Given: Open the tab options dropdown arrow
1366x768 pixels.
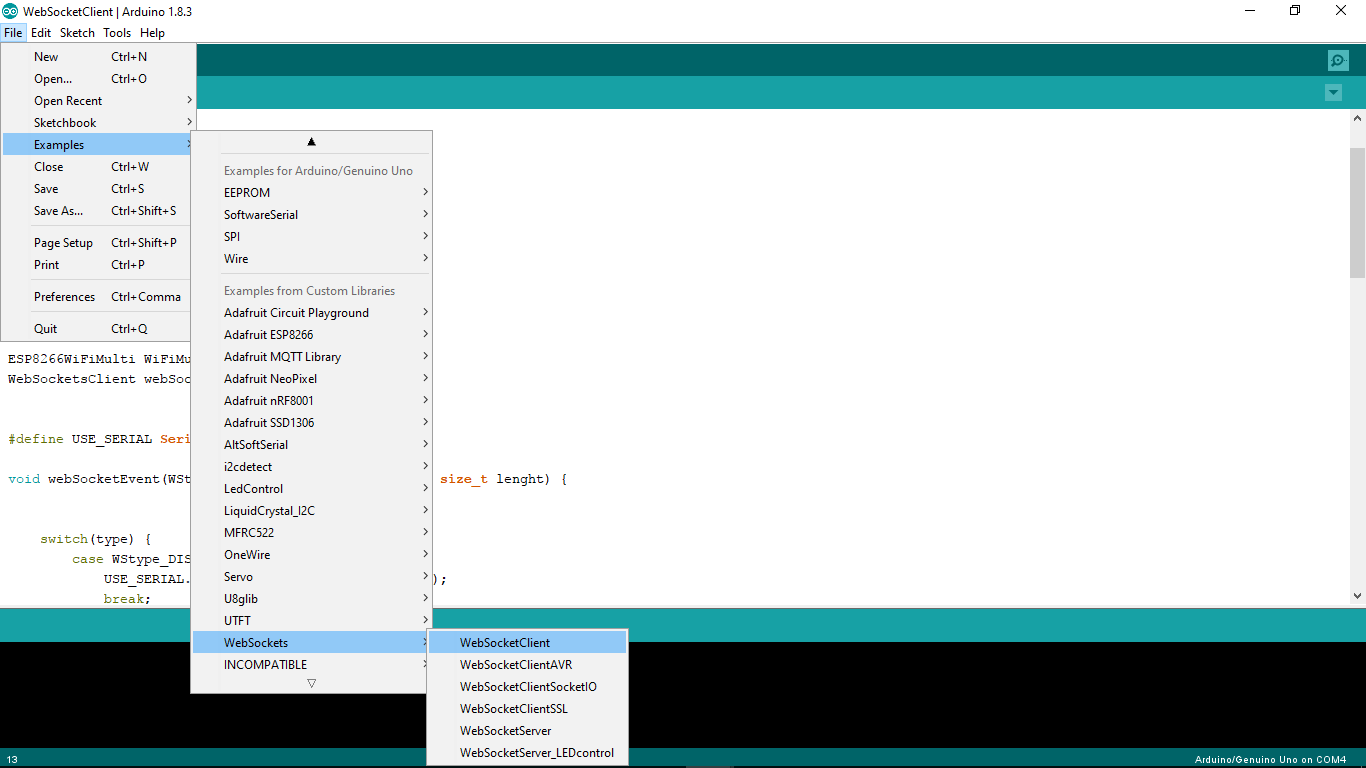Looking at the screenshot, I should 1333,92.
